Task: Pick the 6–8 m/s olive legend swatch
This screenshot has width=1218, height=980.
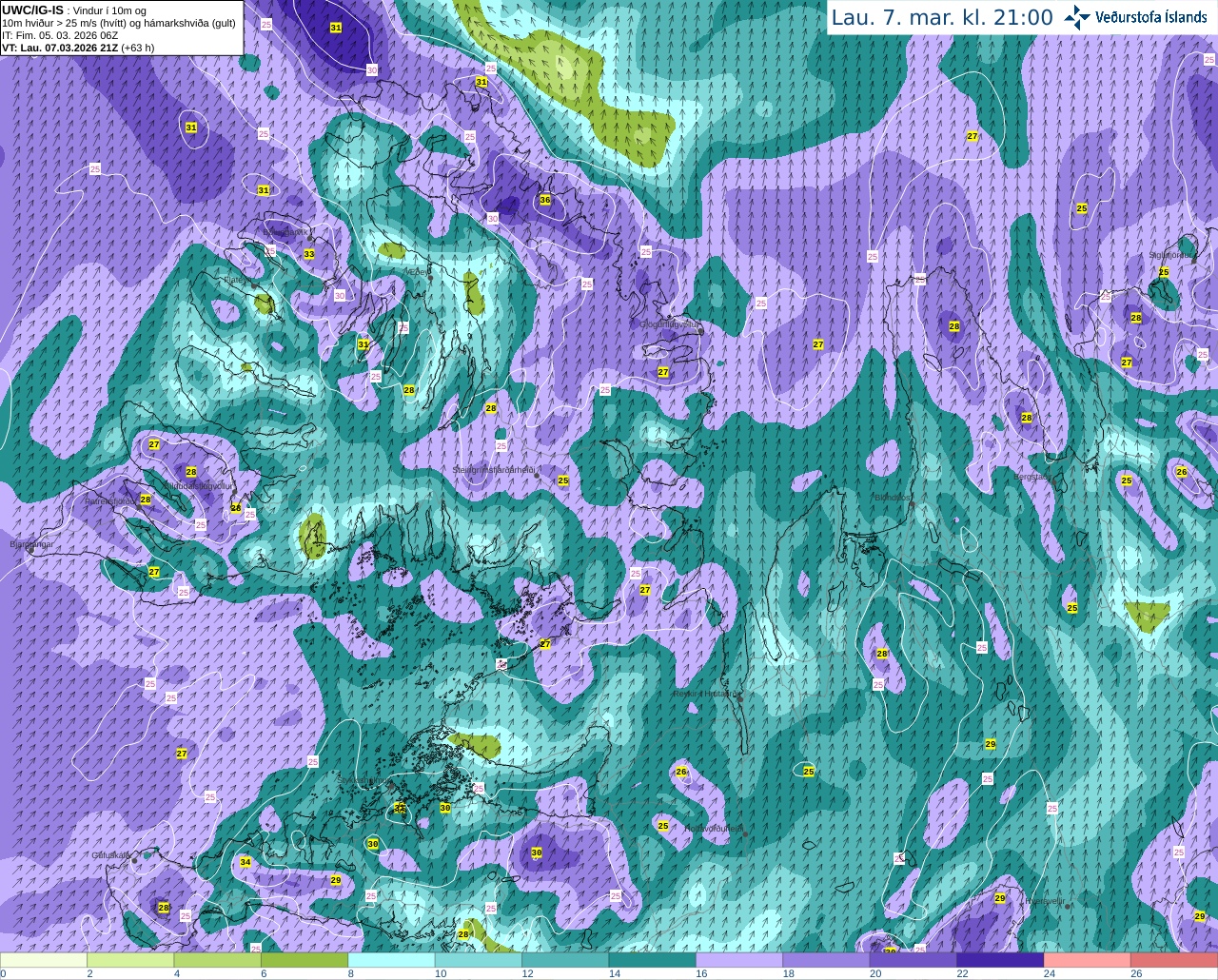Action: coord(304,960)
